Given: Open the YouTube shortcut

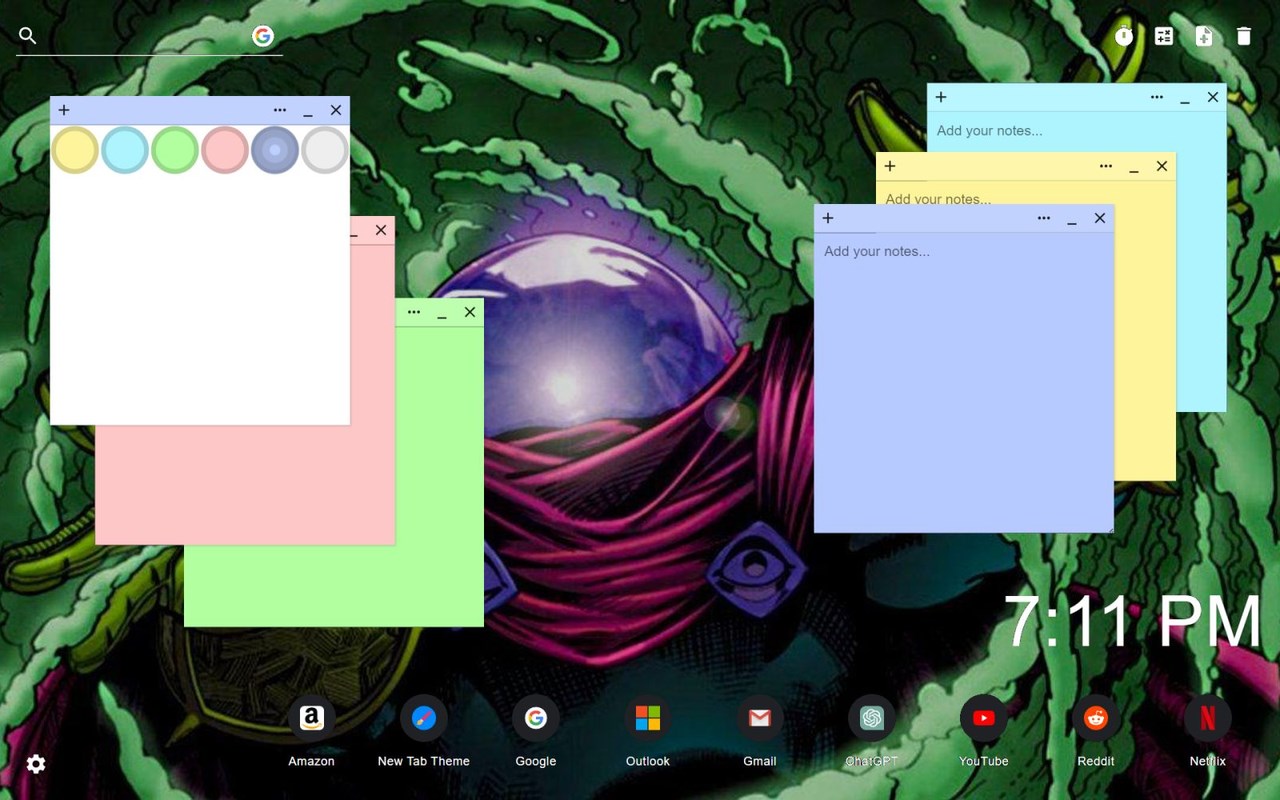Looking at the screenshot, I should (x=984, y=731).
